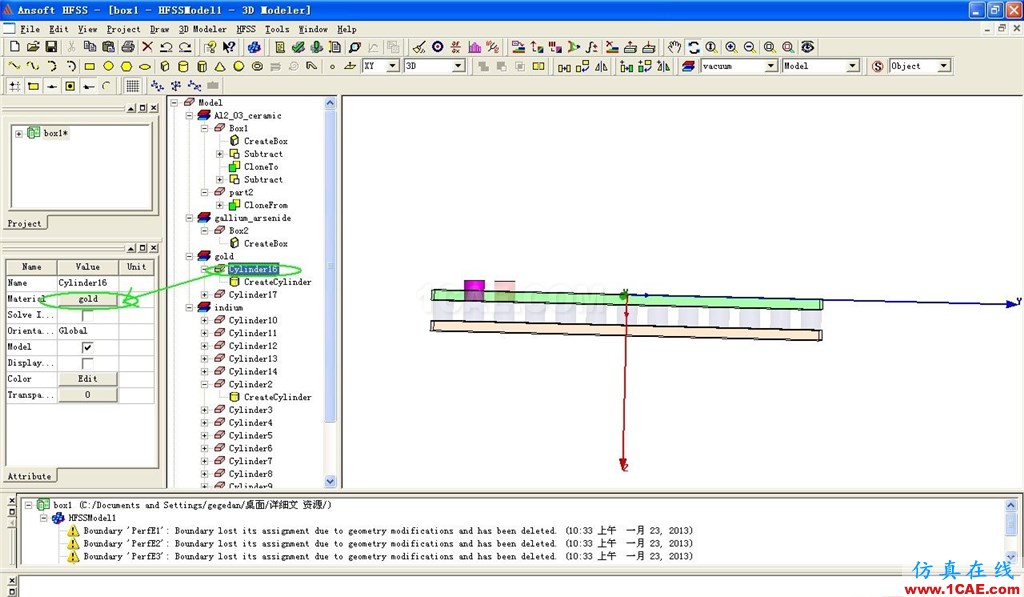This screenshot has height=597, width=1024.
Task: Save the project with floppy disk icon
Action: (51, 47)
